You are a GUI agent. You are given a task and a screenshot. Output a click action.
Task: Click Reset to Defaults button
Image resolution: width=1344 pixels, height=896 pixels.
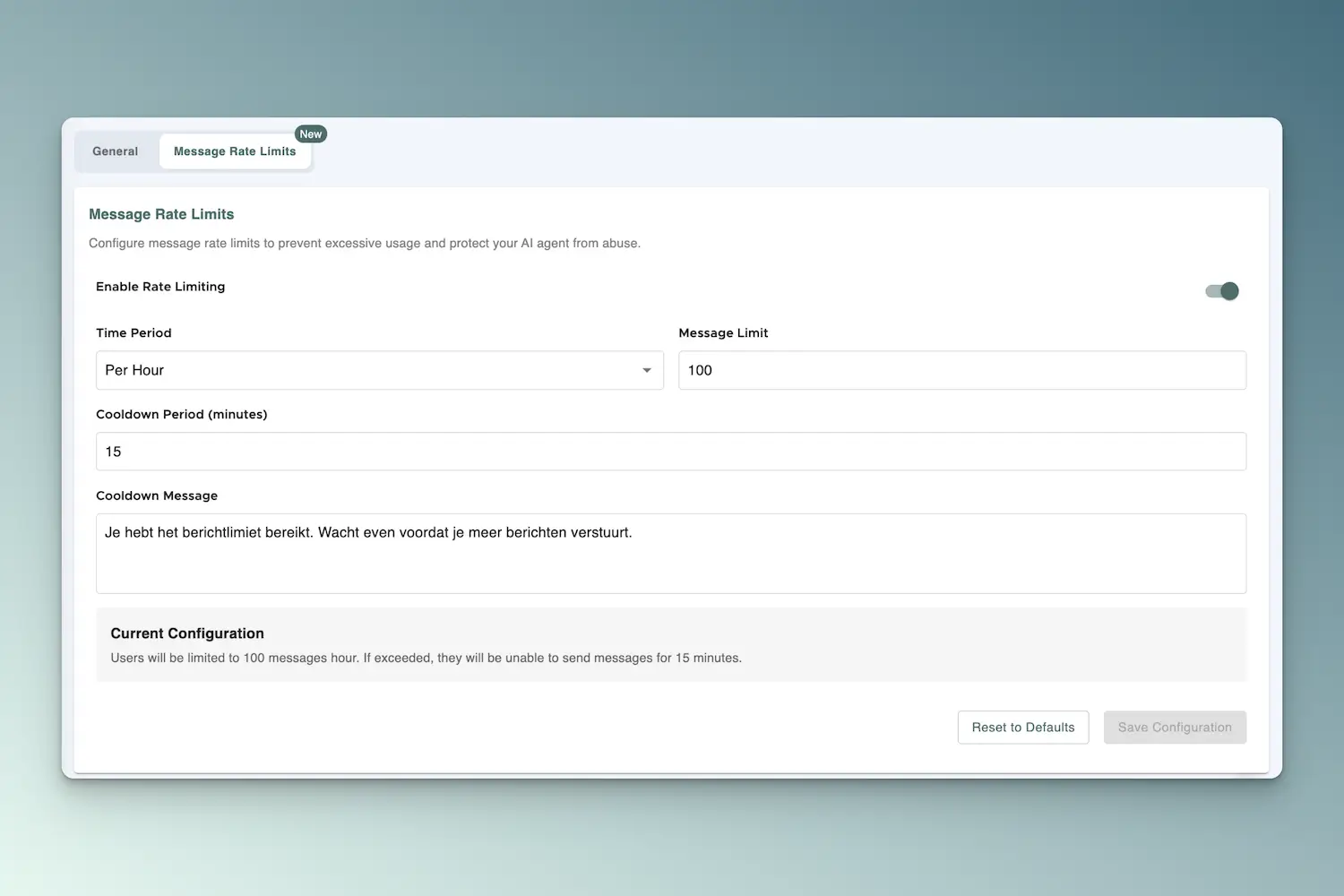coord(1023,728)
